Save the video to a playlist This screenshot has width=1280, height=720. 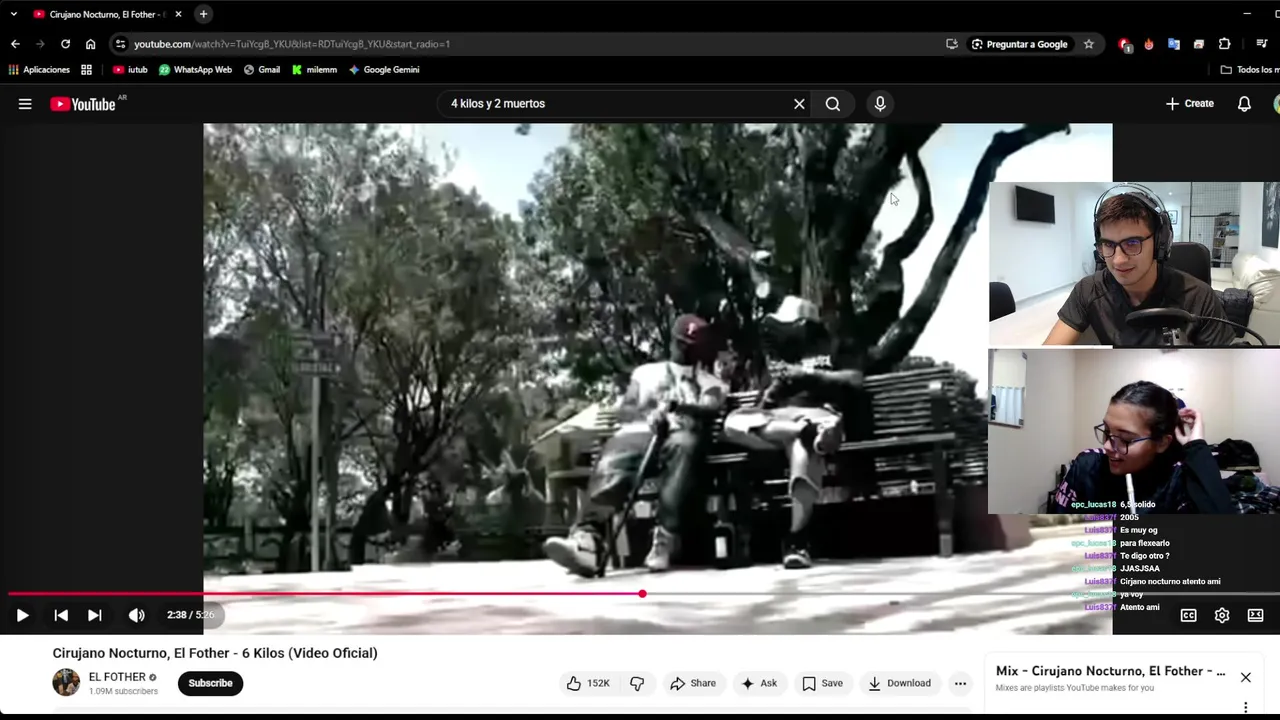pos(822,683)
